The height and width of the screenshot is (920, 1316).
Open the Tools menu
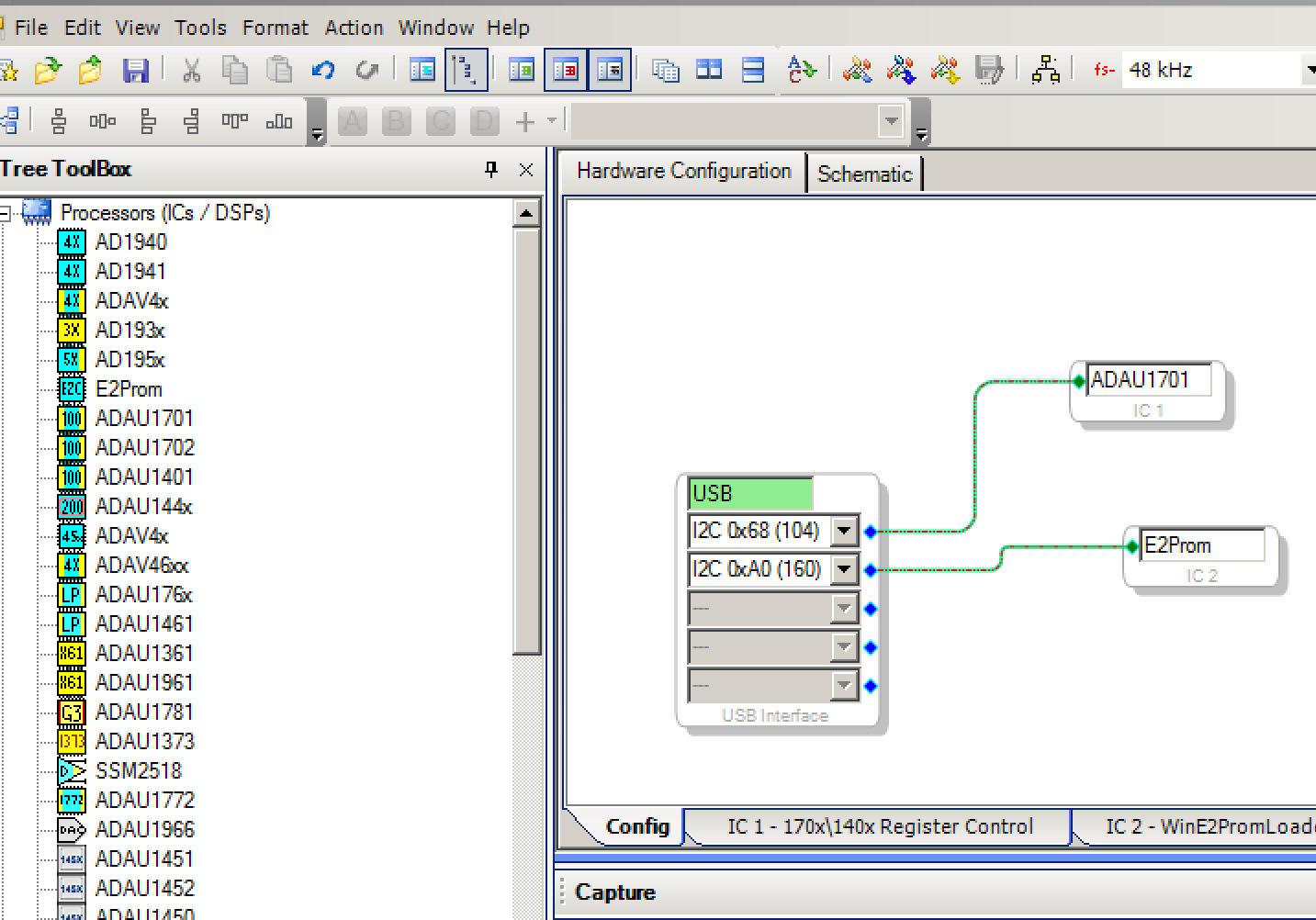(200, 28)
